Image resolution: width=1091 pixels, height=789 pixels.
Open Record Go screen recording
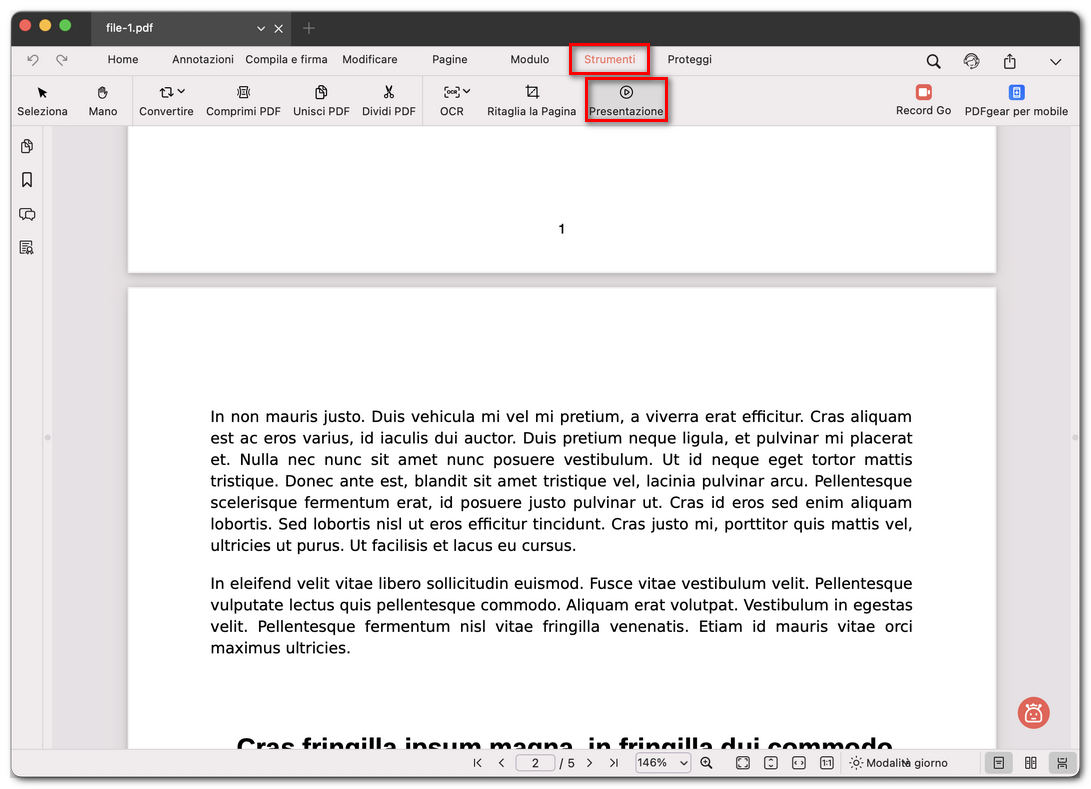pyautogui.click(x=923, y=100)
